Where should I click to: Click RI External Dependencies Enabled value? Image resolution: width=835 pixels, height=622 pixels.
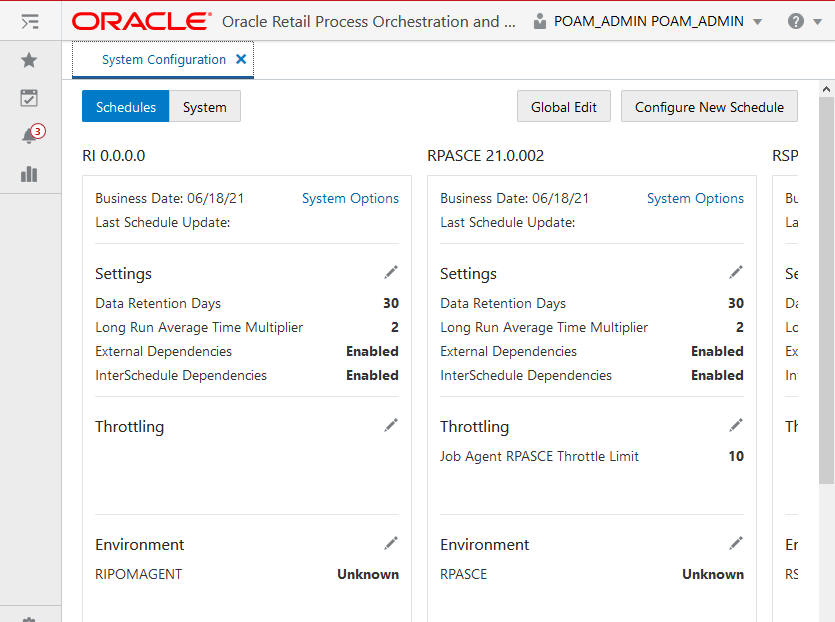click(372, 351)
